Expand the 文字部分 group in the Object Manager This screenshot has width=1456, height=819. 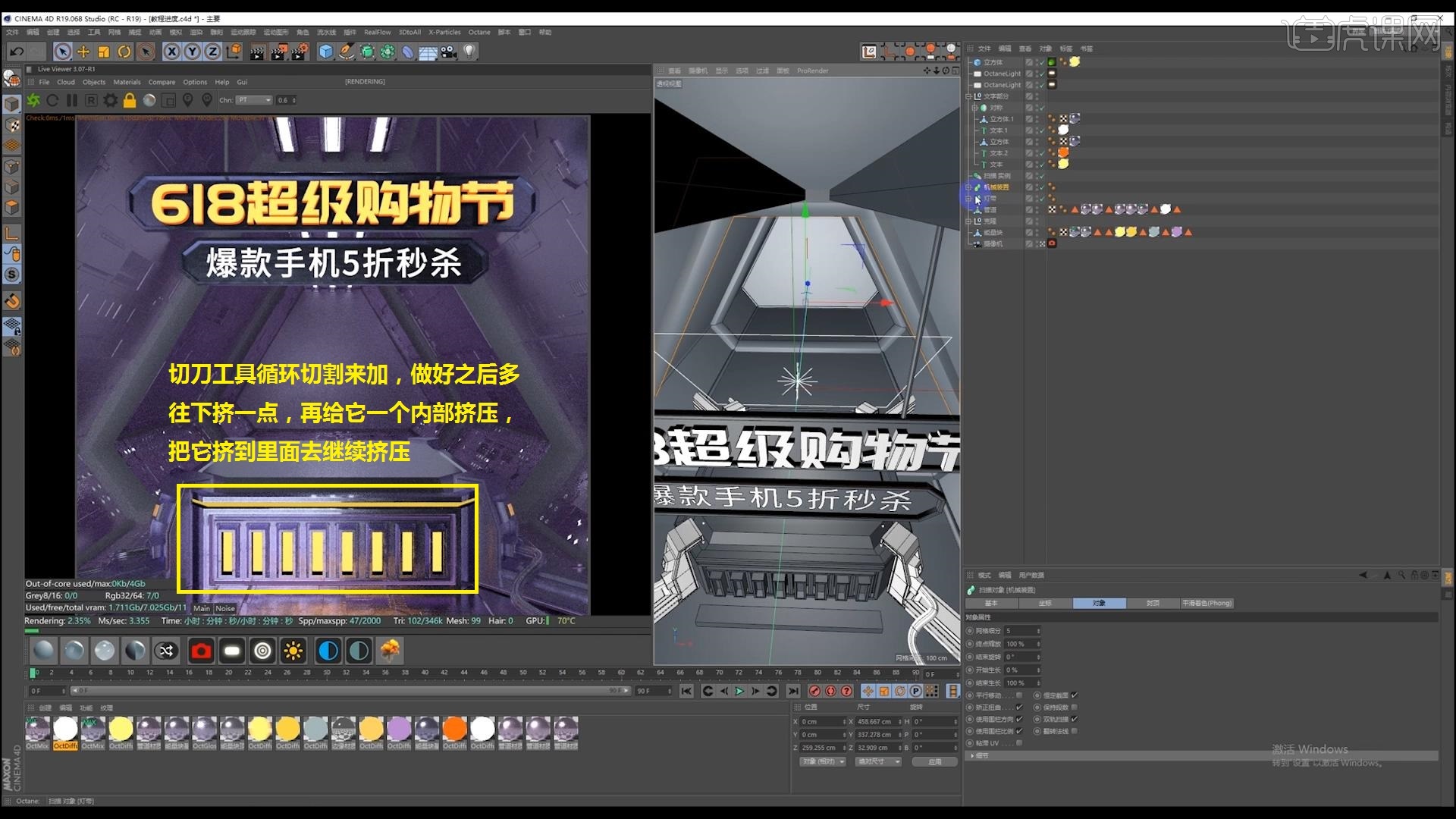point(968,96)
